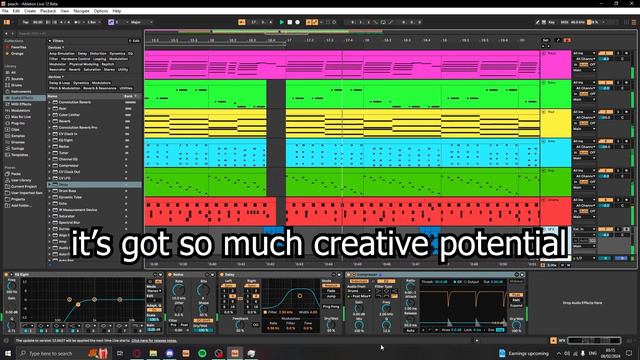Open the Samples category

(x=18, y=136)
